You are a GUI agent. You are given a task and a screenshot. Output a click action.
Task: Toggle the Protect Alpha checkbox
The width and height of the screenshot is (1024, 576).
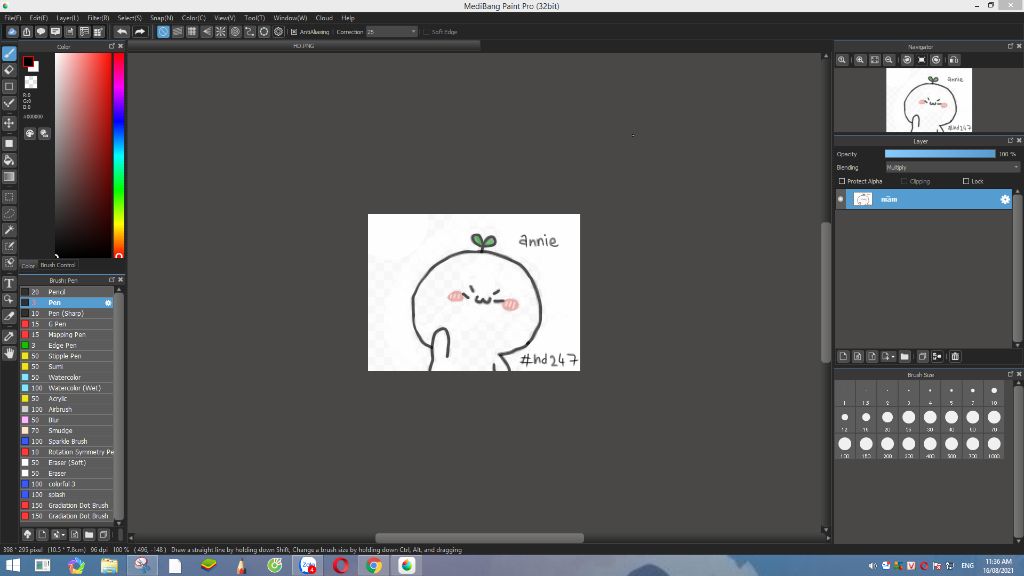(x=842, y=182)
